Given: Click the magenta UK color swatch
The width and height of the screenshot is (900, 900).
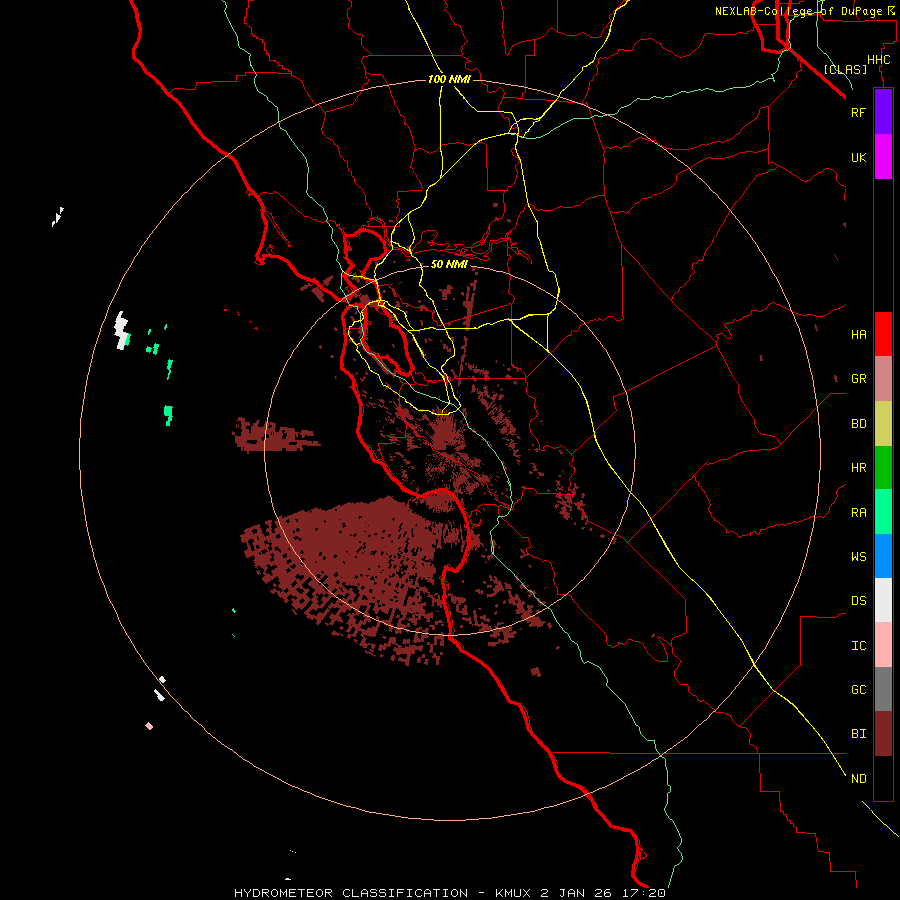Looking at the screenshot, I should pos(883,157).
